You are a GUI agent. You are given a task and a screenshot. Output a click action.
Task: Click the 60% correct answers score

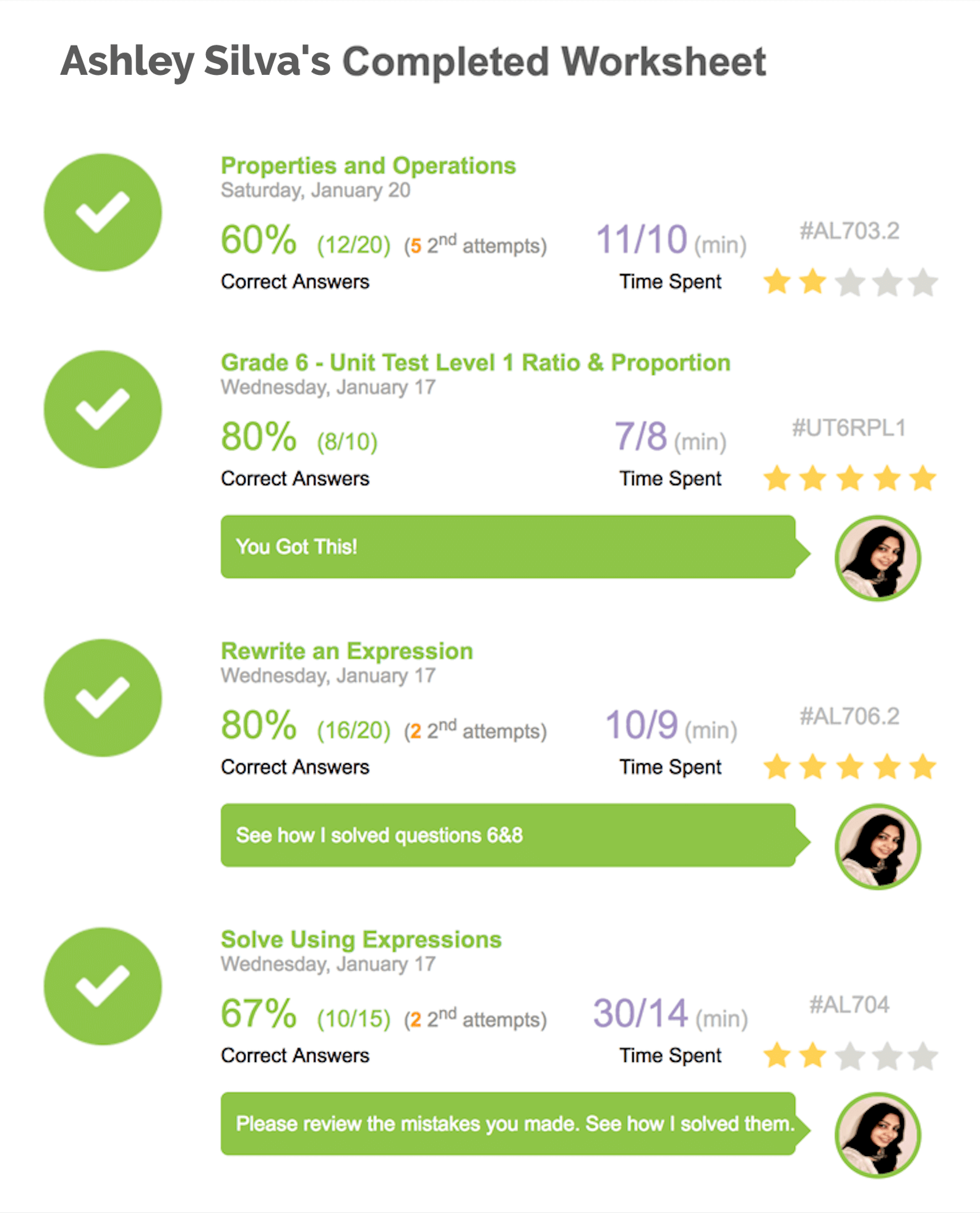click(x=259, y=240)
